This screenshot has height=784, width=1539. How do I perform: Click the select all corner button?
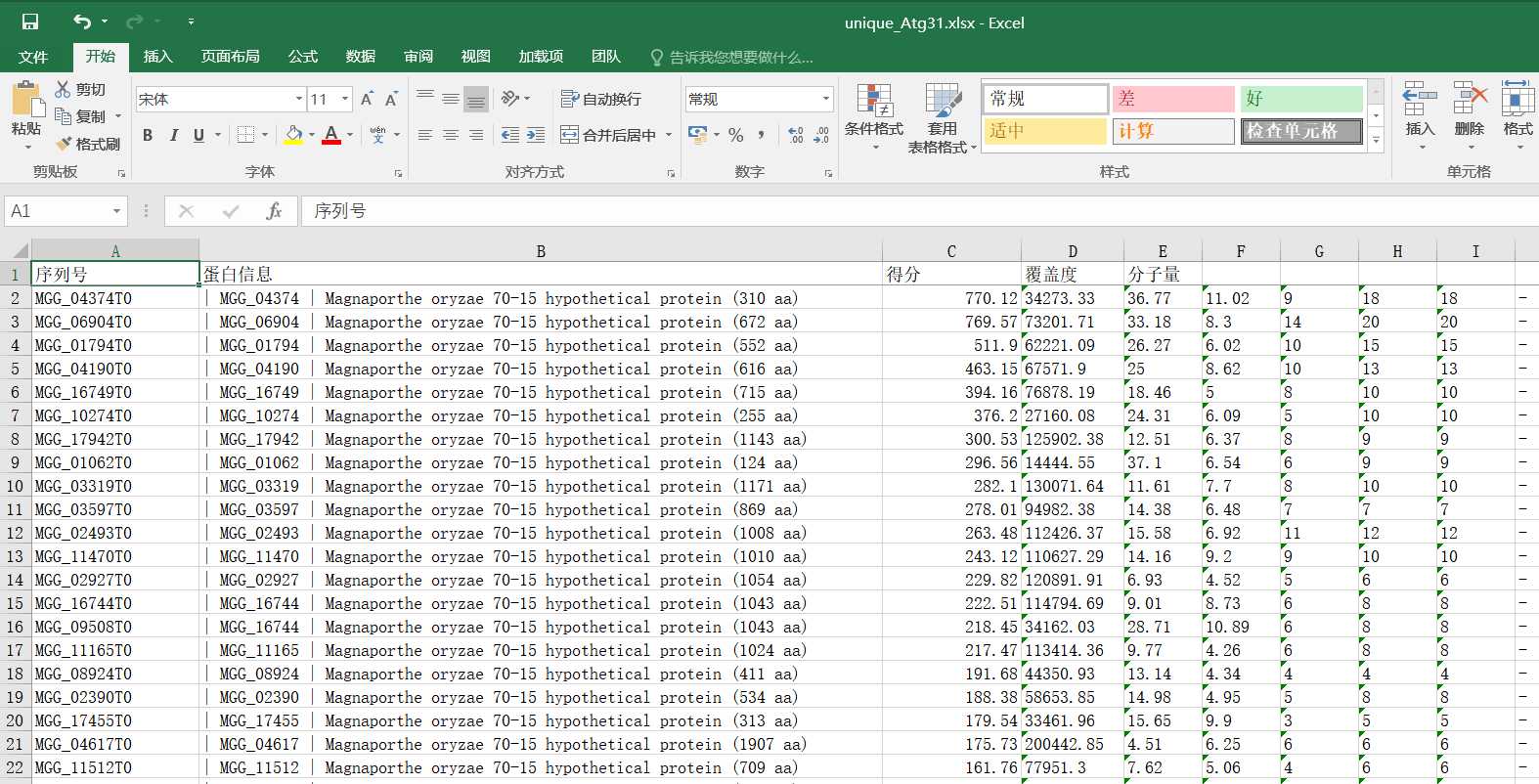click(x=17, y=250)
